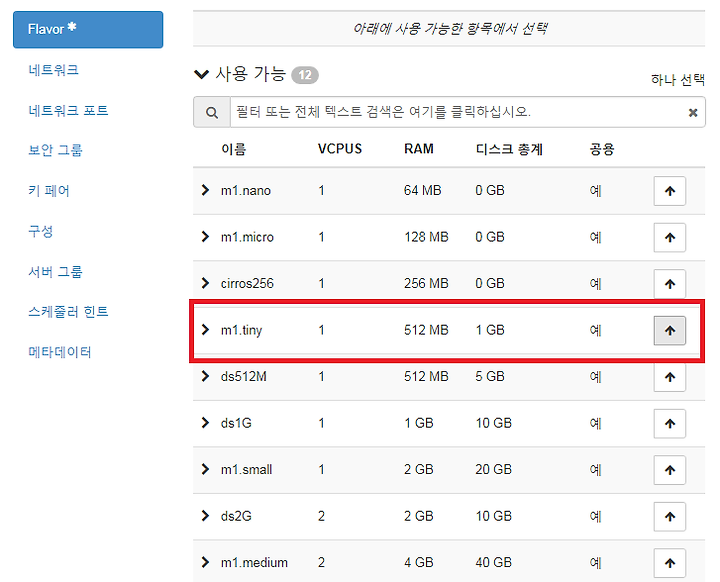Expand details of the cirros256 row
720x582 pixels.
tap(205, 283)
